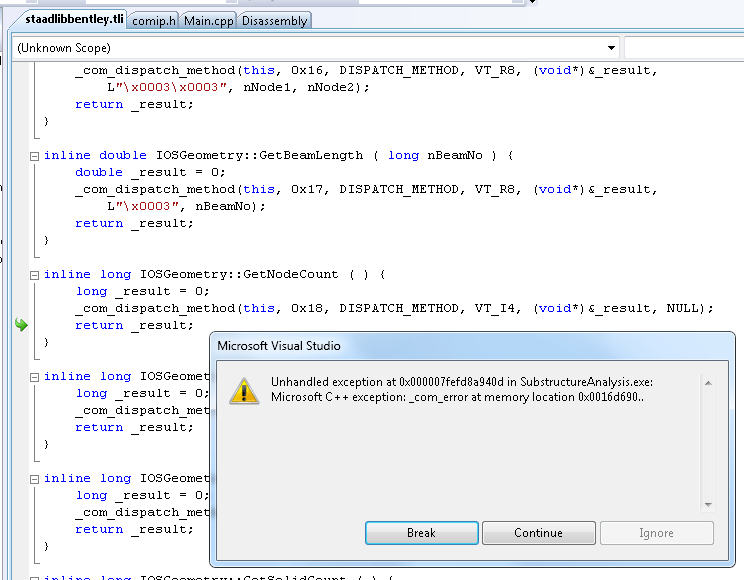Image resolution: width=744 pixels, height=580 pixels.
Task: Collapse the inline long function block under GetNodeCount
Action: [x=34, y=377]
